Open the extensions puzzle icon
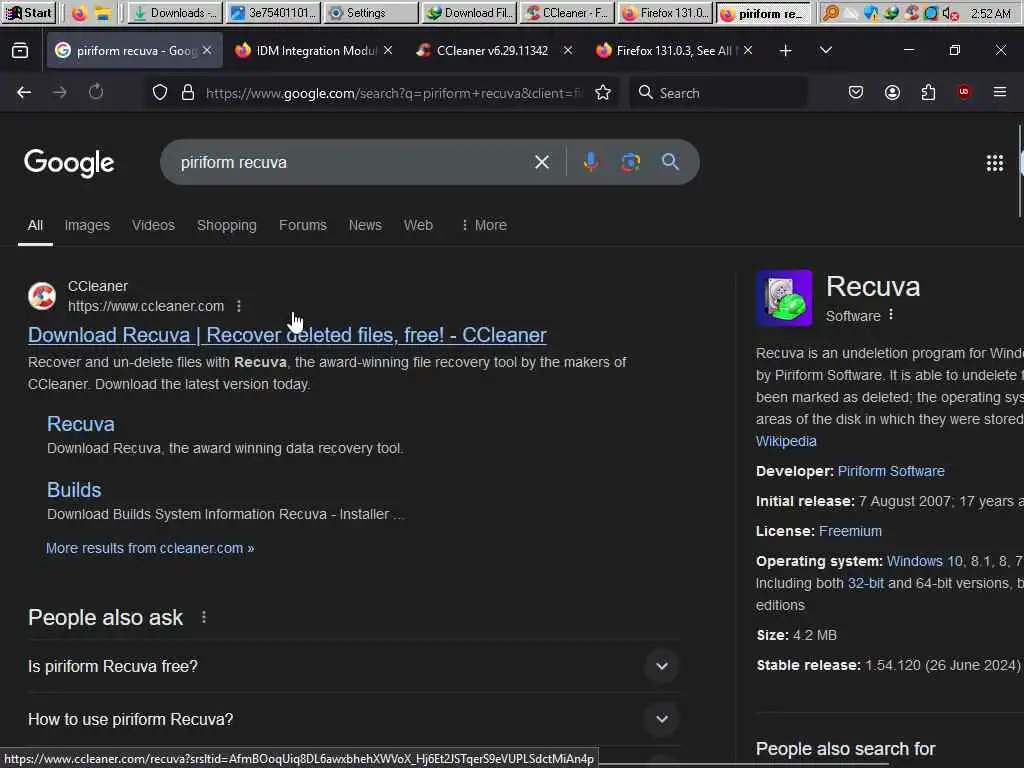The width and height of the screenshot is (1024, 768). [x=928, y=92]
